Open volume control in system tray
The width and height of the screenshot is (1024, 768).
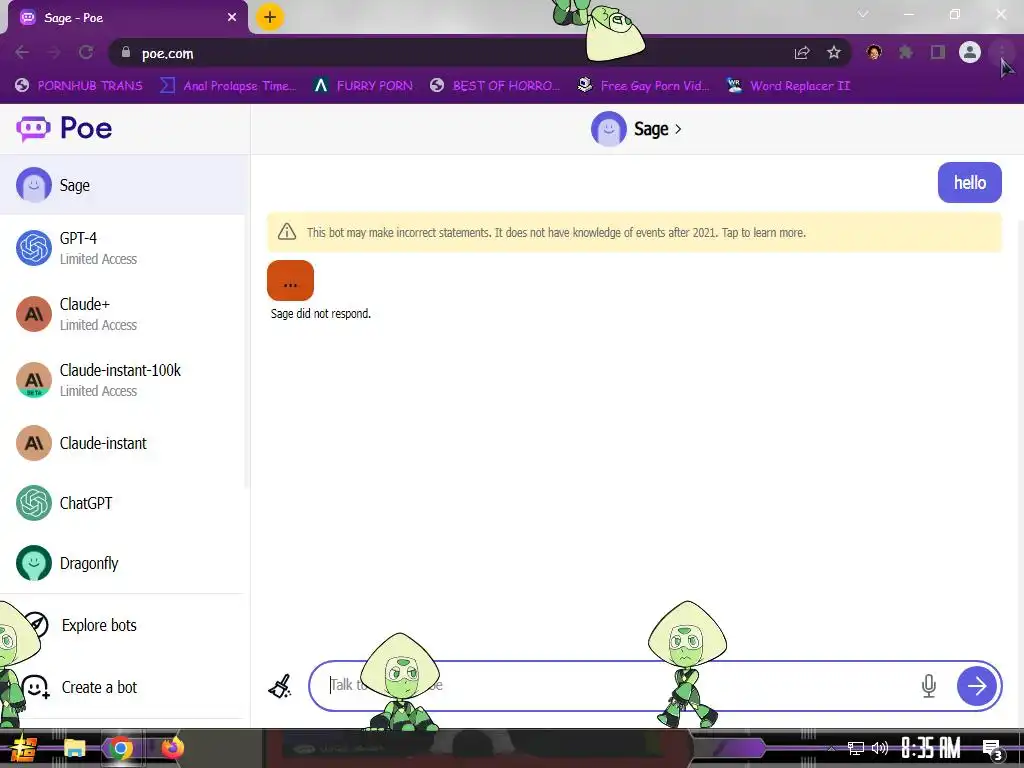tap(880, 748)
